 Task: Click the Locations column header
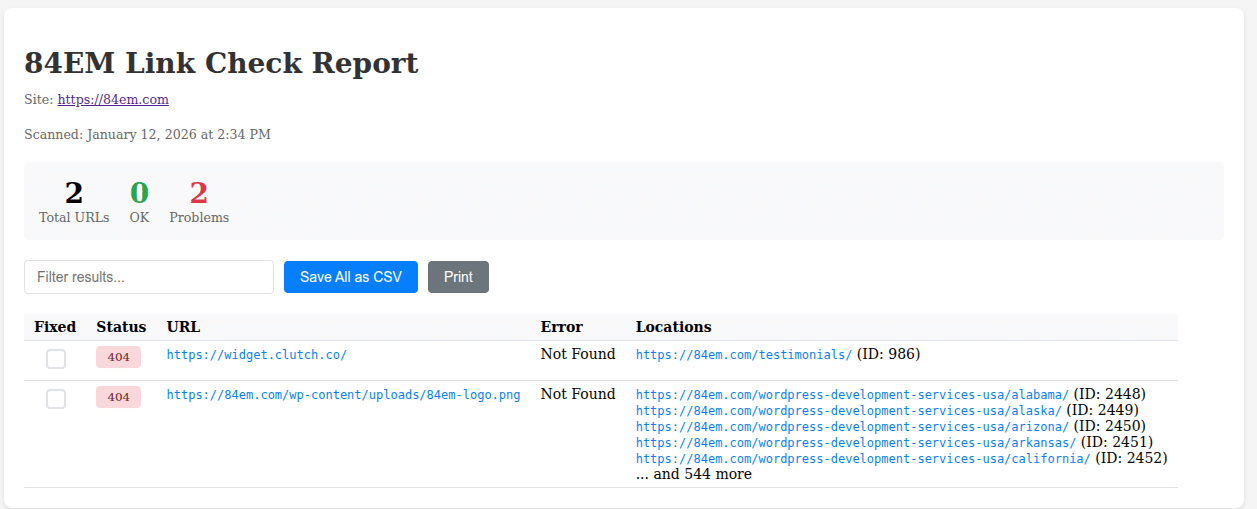674,327
